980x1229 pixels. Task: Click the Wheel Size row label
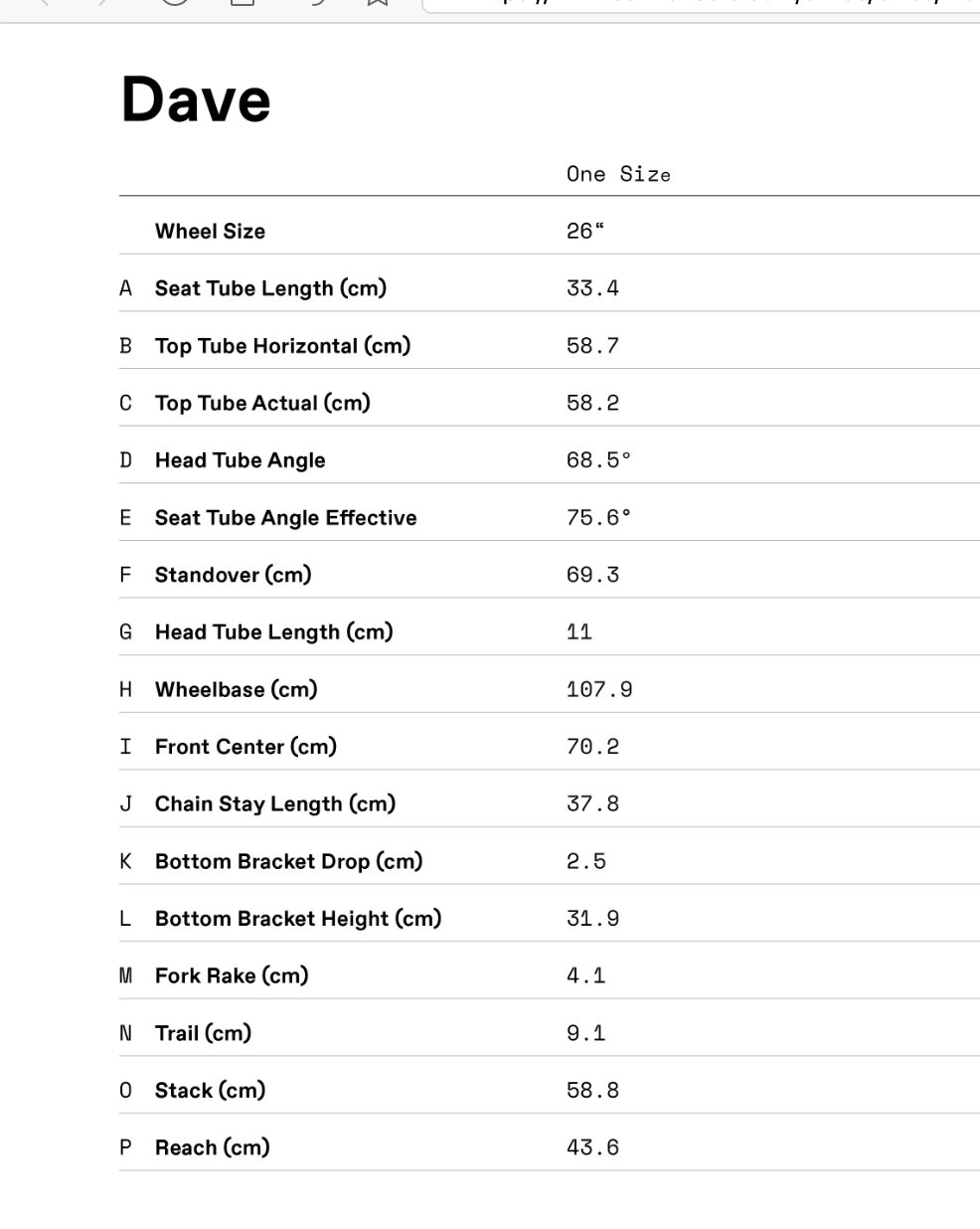210,232
